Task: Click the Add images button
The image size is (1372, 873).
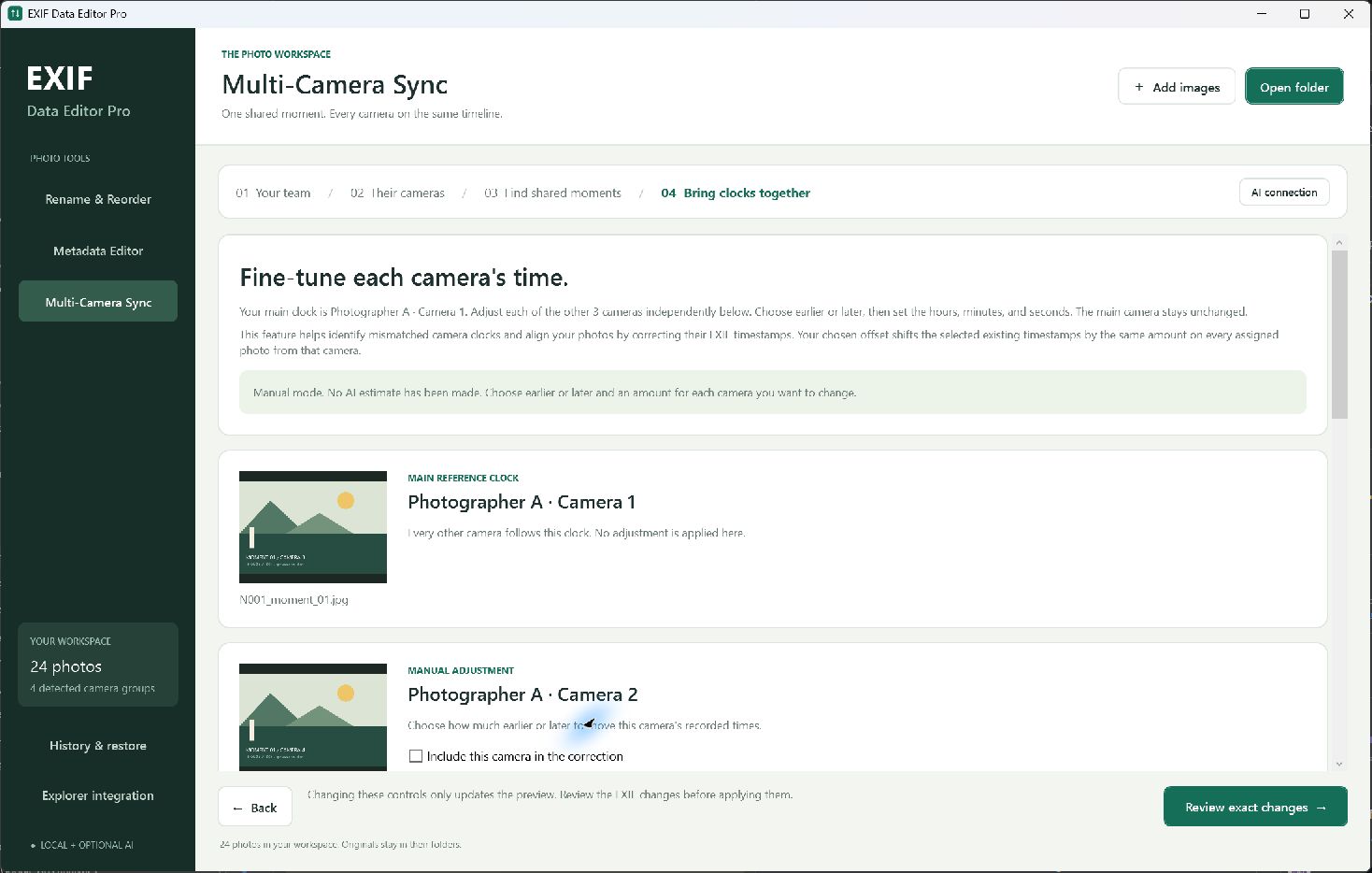Action: 1177,87
